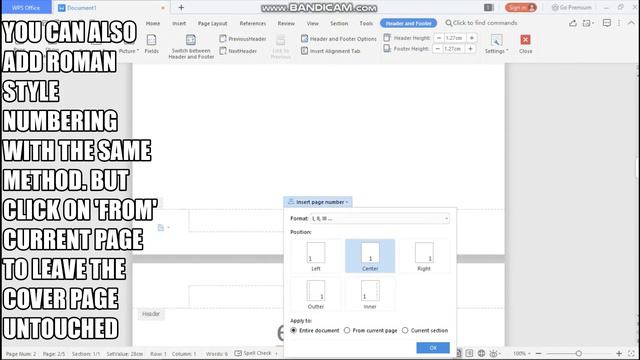Click the Fields icon in ribbon
This screenshot has height=360, width=640.
[151, 44]
